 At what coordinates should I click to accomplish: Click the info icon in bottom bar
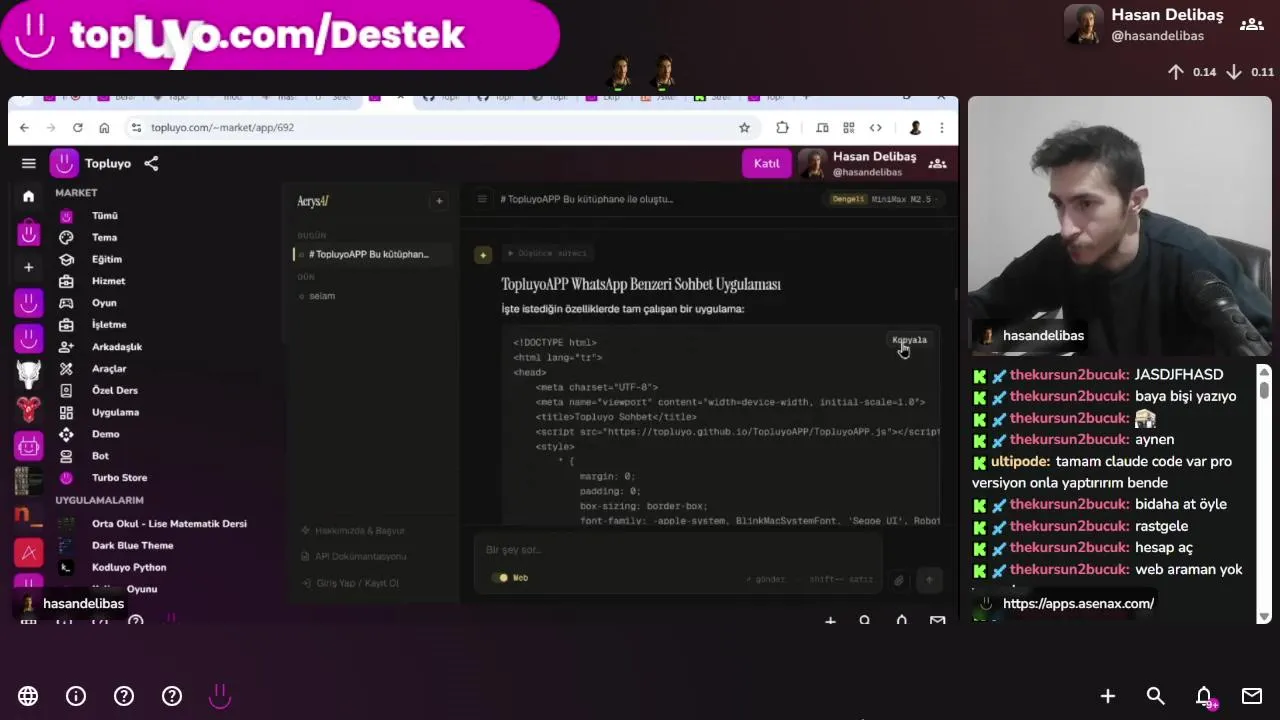point(76,696)
